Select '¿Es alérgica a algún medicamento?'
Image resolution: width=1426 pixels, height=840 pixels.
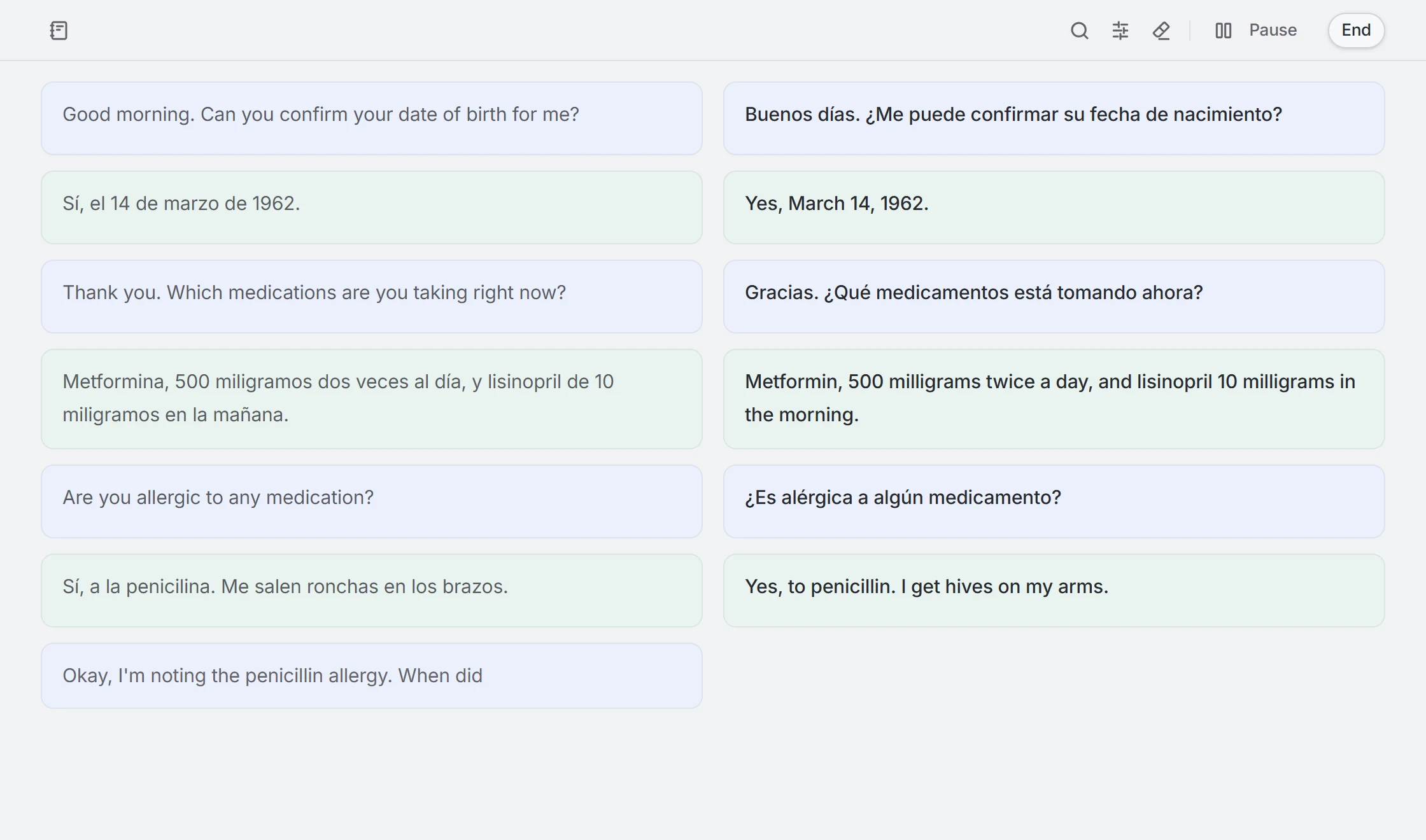(x=1054, y=501)
